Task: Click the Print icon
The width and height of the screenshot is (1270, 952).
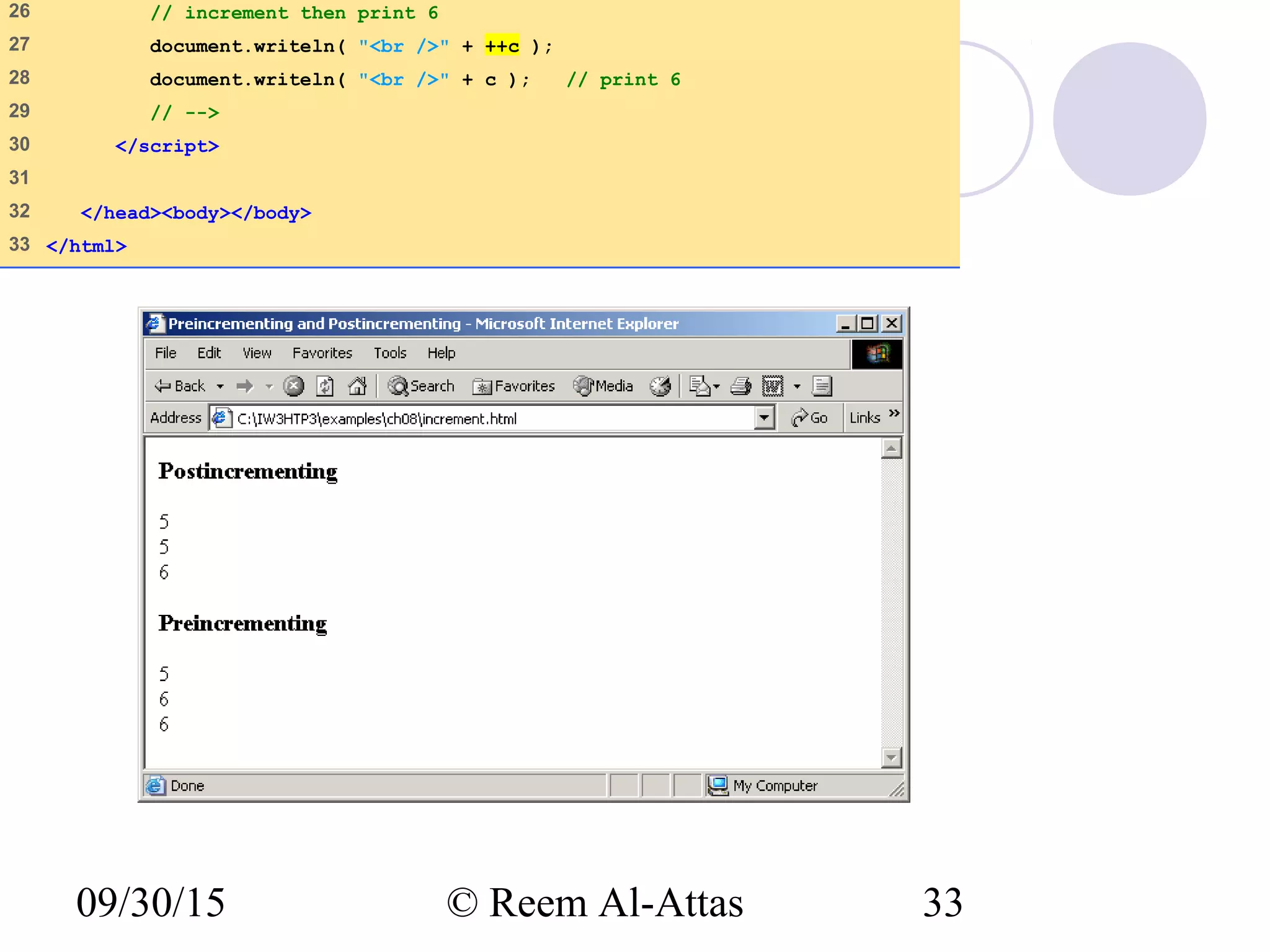Action: coord(740,386)
